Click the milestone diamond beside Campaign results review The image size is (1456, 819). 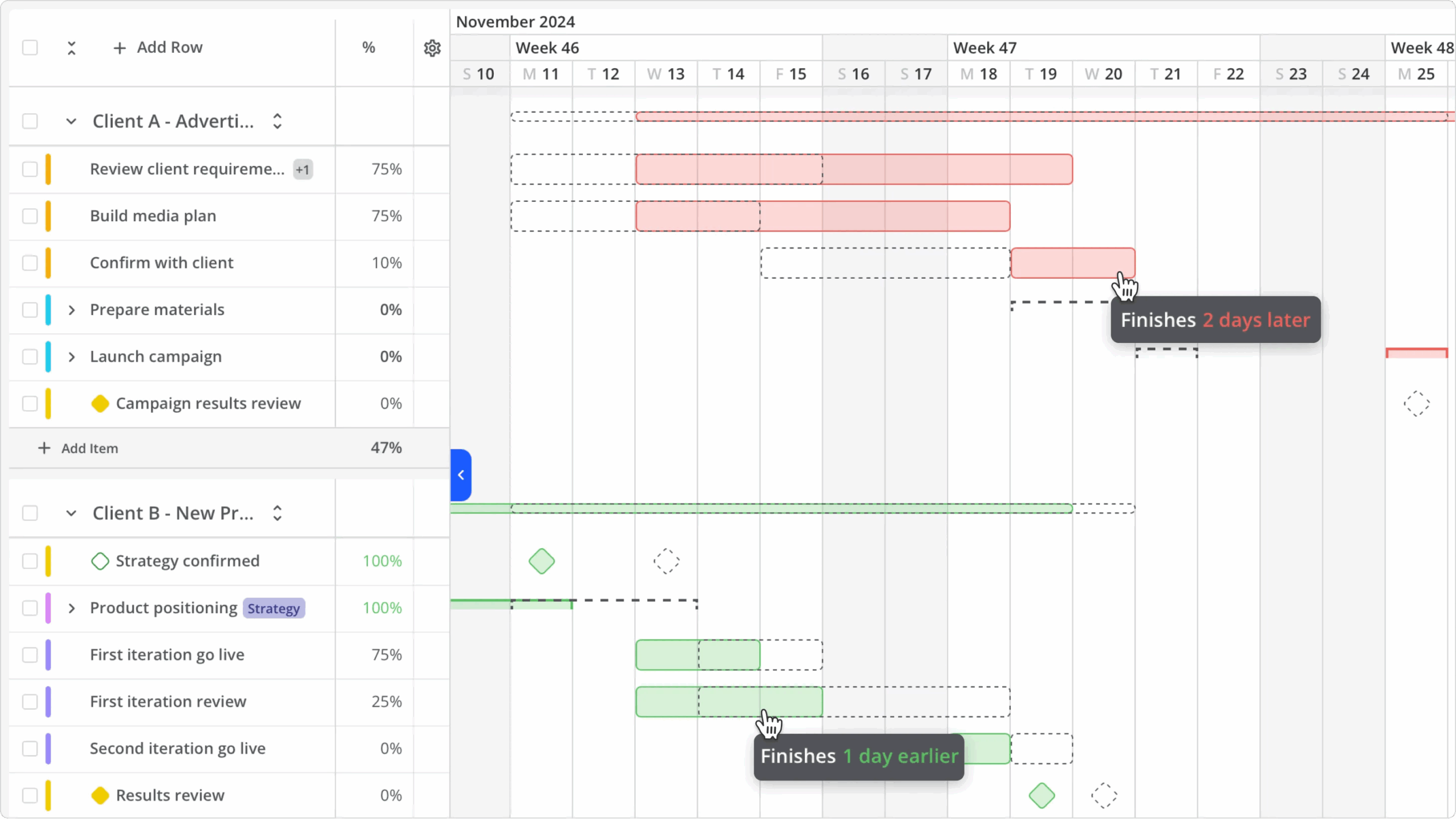click(x=100, y=403)
